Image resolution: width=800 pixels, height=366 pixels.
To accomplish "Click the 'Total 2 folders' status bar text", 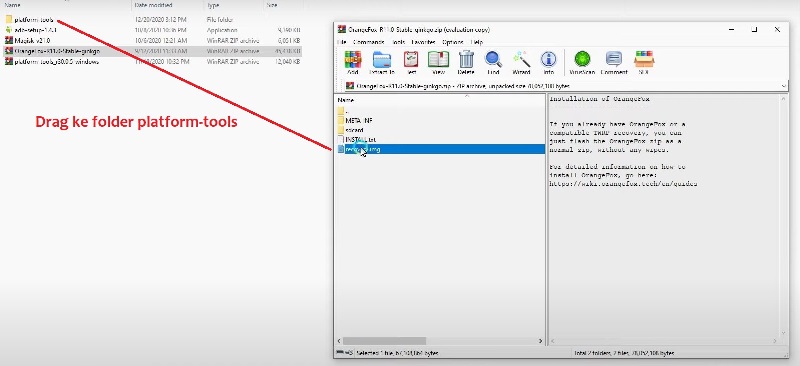I will pos(623,353).
